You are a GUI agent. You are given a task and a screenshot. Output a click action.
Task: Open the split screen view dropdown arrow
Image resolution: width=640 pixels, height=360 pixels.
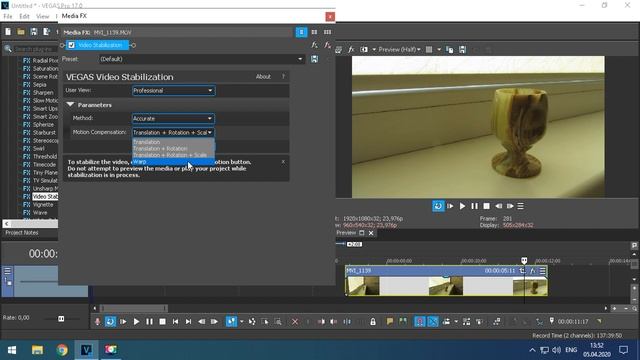click(x=374, y=49)
